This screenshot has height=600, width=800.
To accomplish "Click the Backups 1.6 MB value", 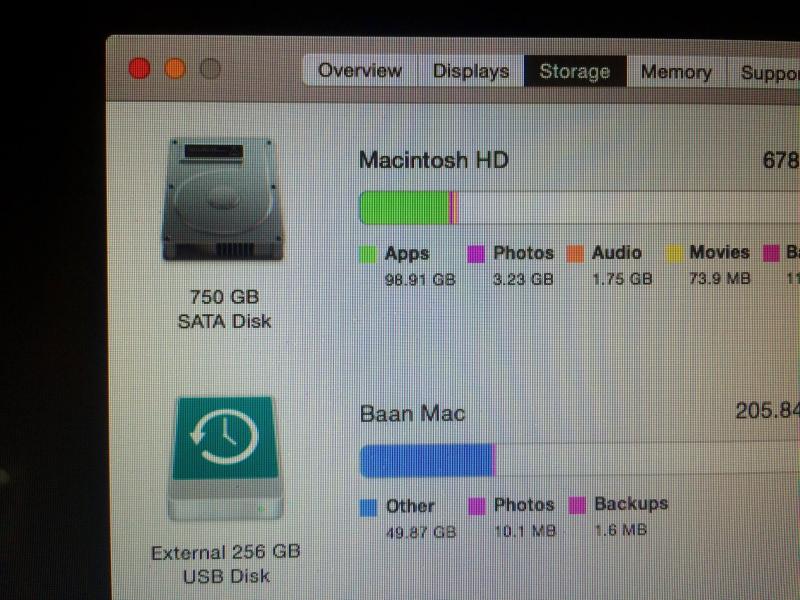I will tap(621, 530).
